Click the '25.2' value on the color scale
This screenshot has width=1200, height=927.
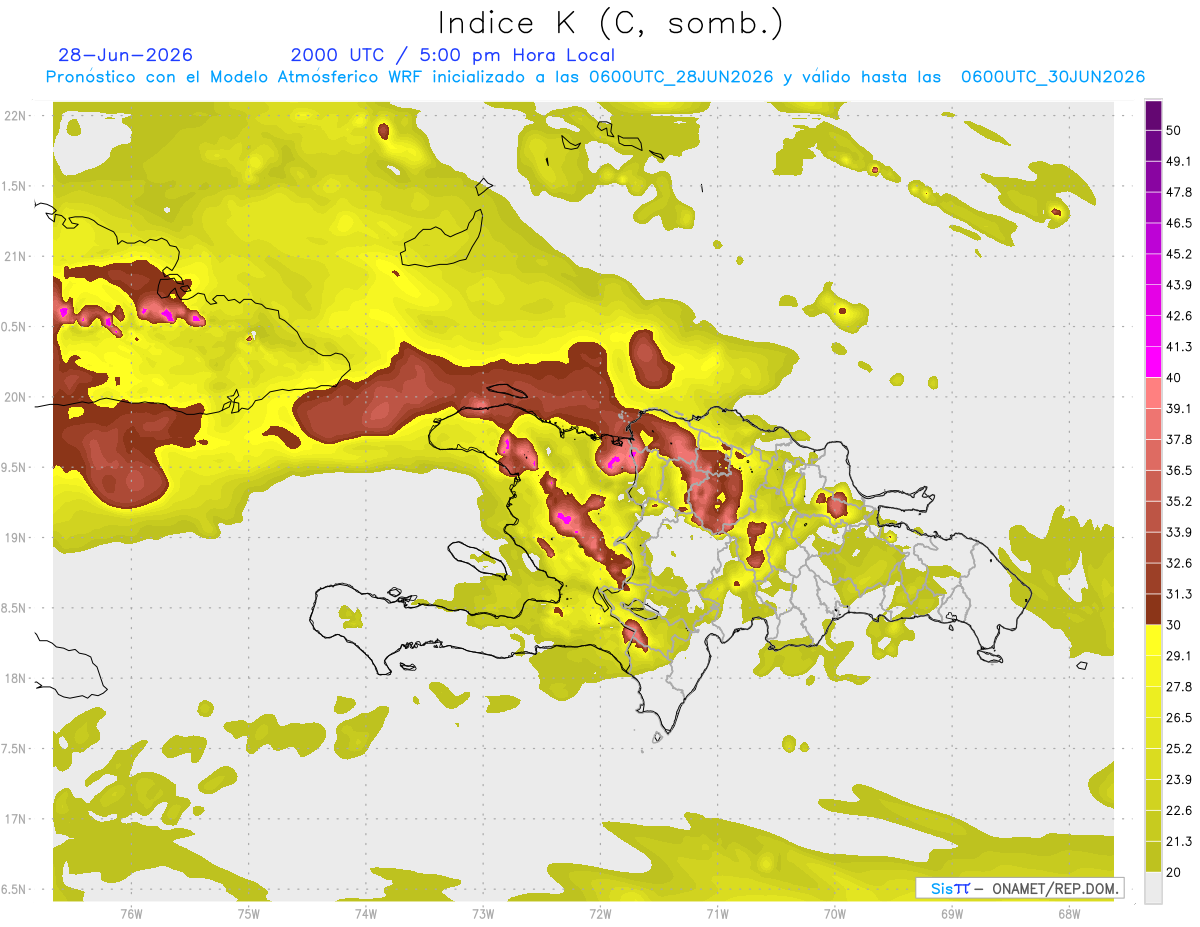[1179, 748]
